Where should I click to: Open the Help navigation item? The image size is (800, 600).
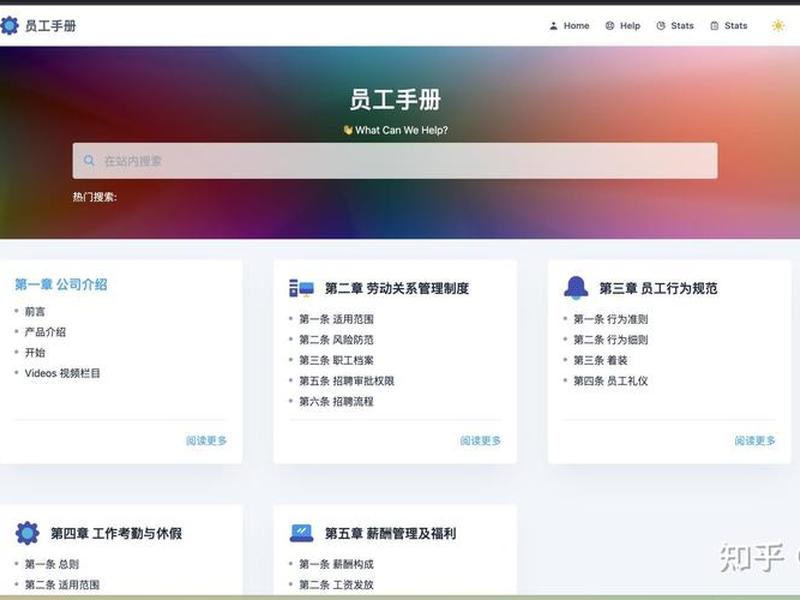622,26
